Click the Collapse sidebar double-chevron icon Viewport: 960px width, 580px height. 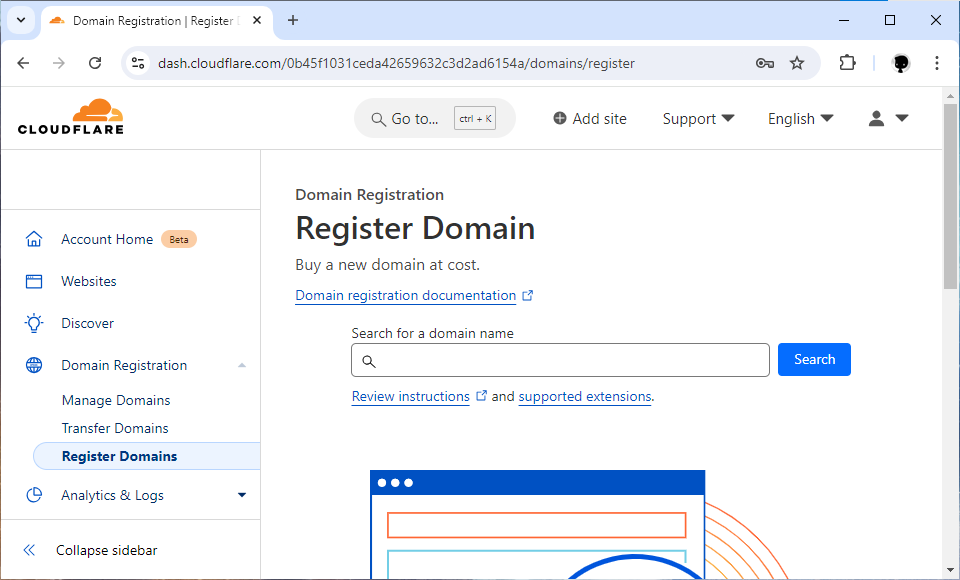[29, 550]
